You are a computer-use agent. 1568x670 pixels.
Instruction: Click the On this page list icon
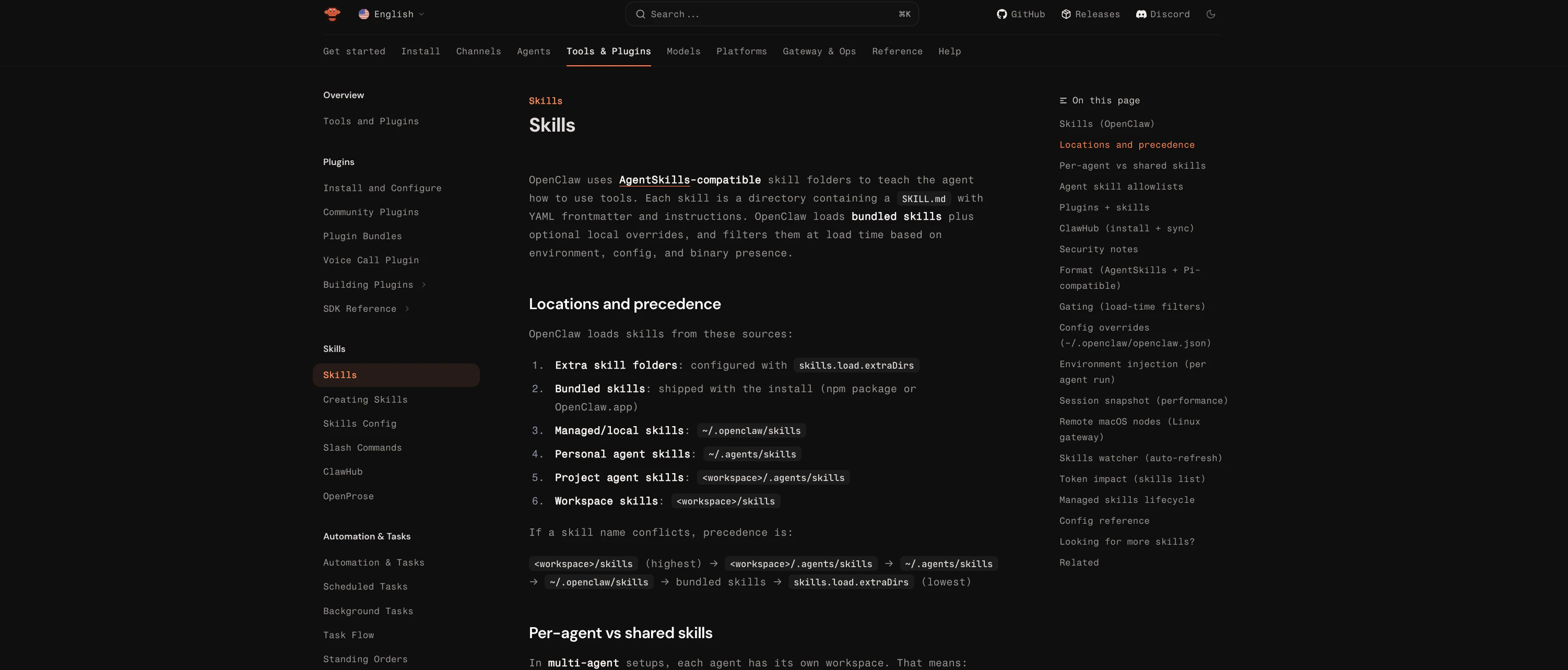click(x=1063, y=100)
